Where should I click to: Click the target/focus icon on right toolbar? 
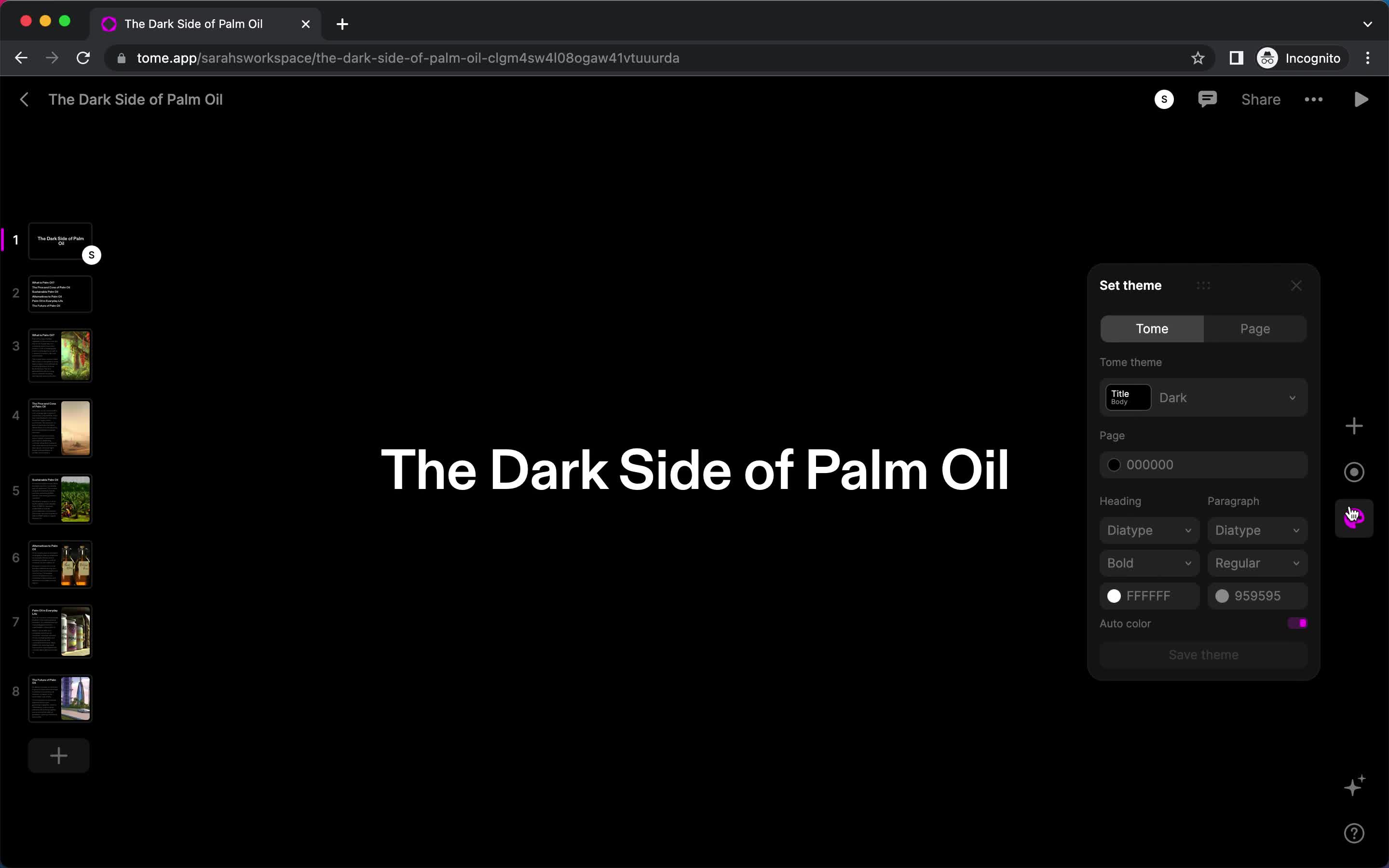(1354, 472)
